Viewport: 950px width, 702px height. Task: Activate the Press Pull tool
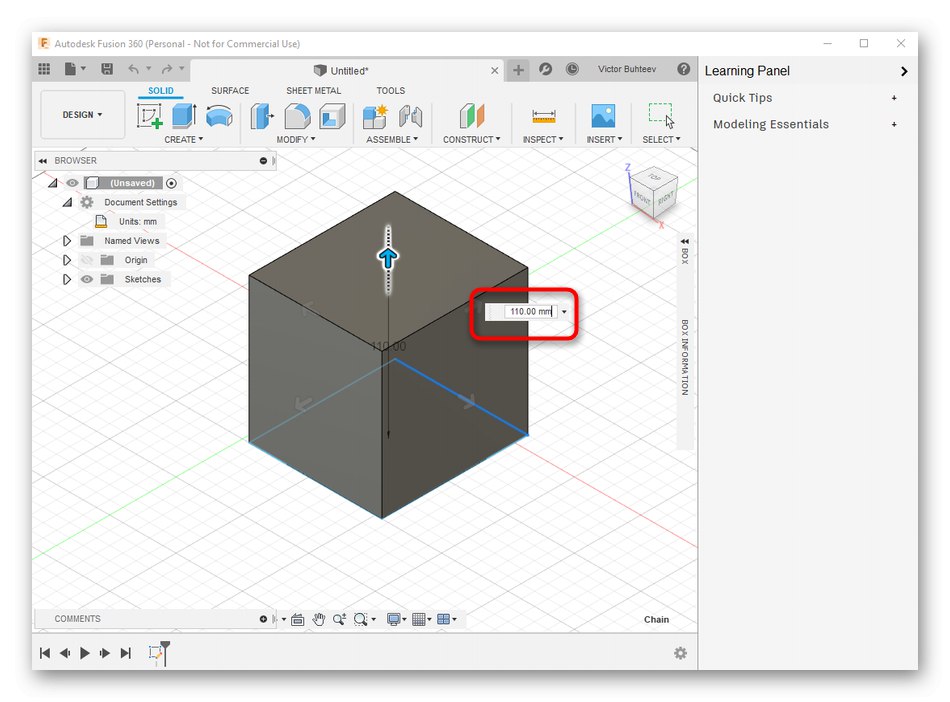pos(262,116)
